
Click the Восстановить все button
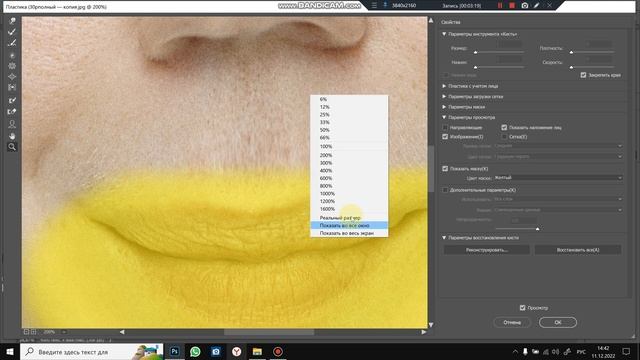578,250
